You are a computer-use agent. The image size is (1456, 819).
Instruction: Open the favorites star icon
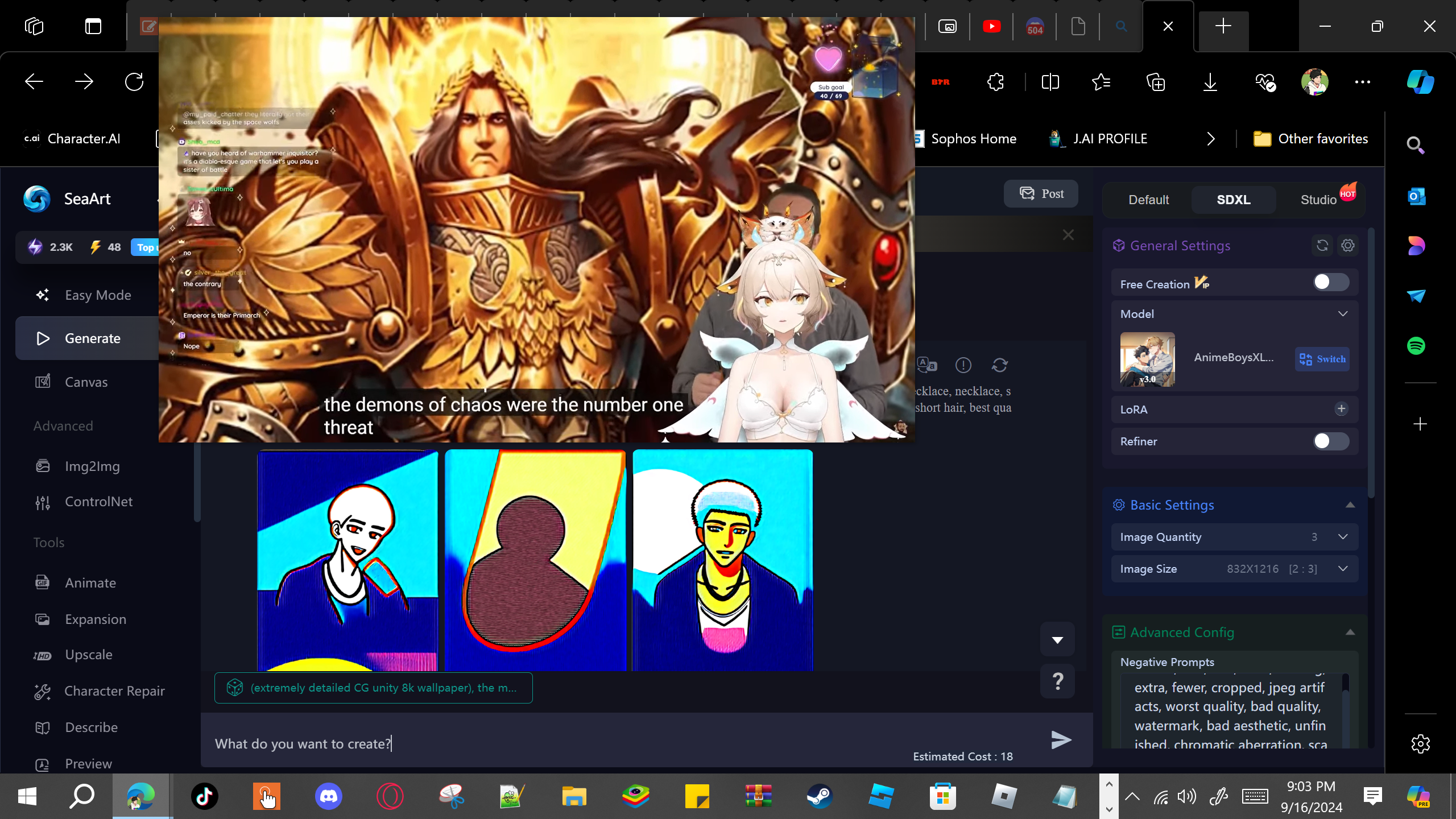(1101, 82)
